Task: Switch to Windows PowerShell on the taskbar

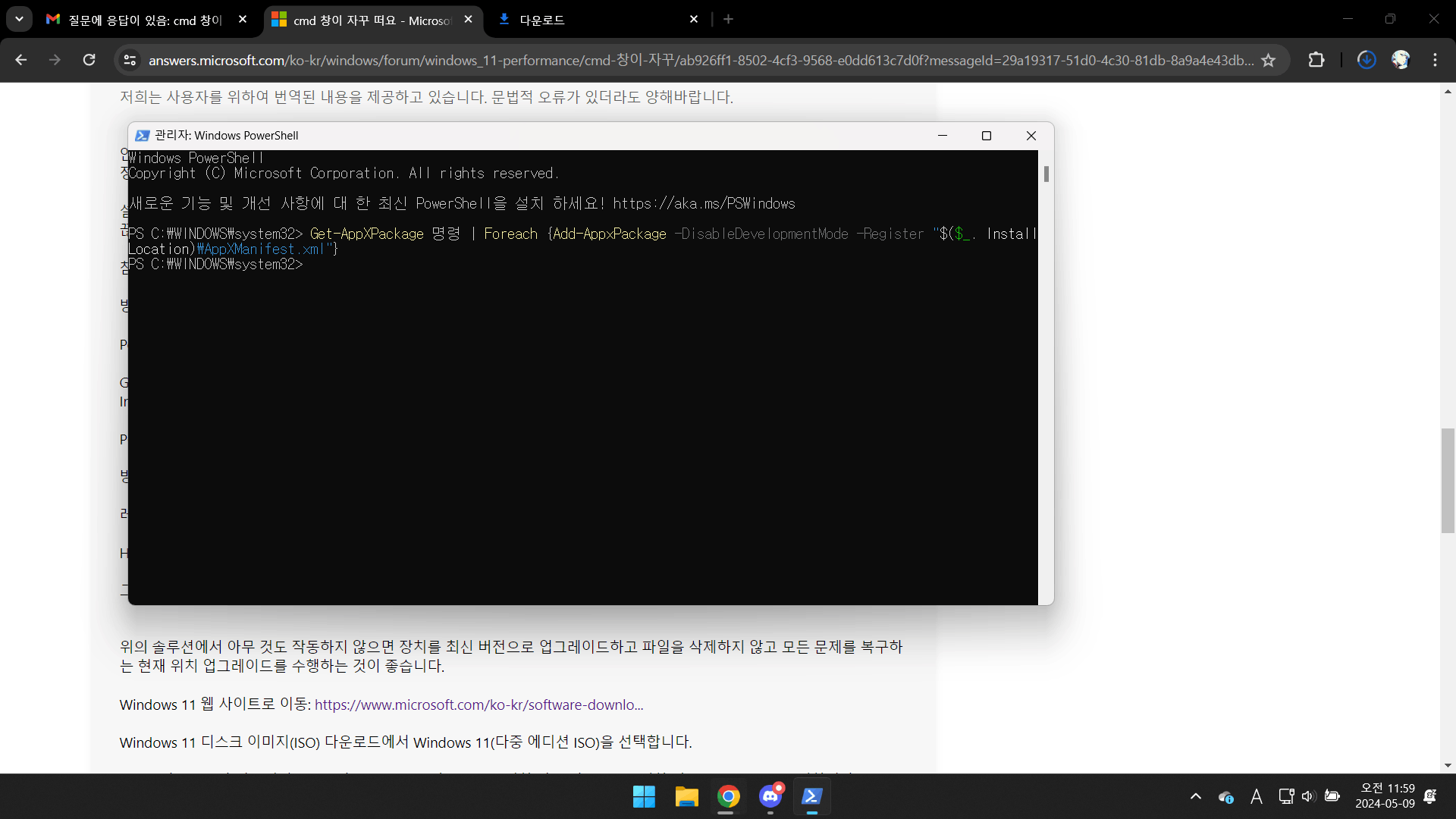Action: [812, 797]
